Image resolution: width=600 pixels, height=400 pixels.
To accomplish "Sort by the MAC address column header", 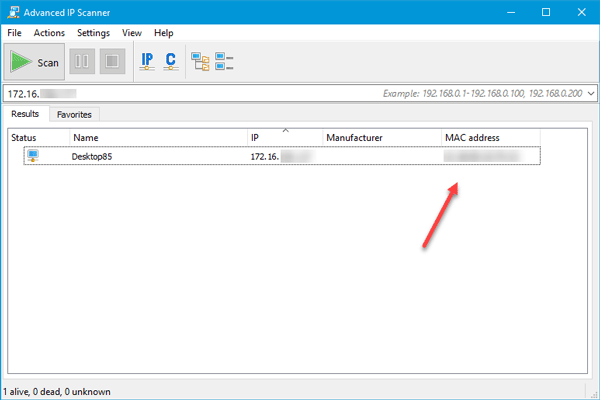I will click(x=491, y=137).
